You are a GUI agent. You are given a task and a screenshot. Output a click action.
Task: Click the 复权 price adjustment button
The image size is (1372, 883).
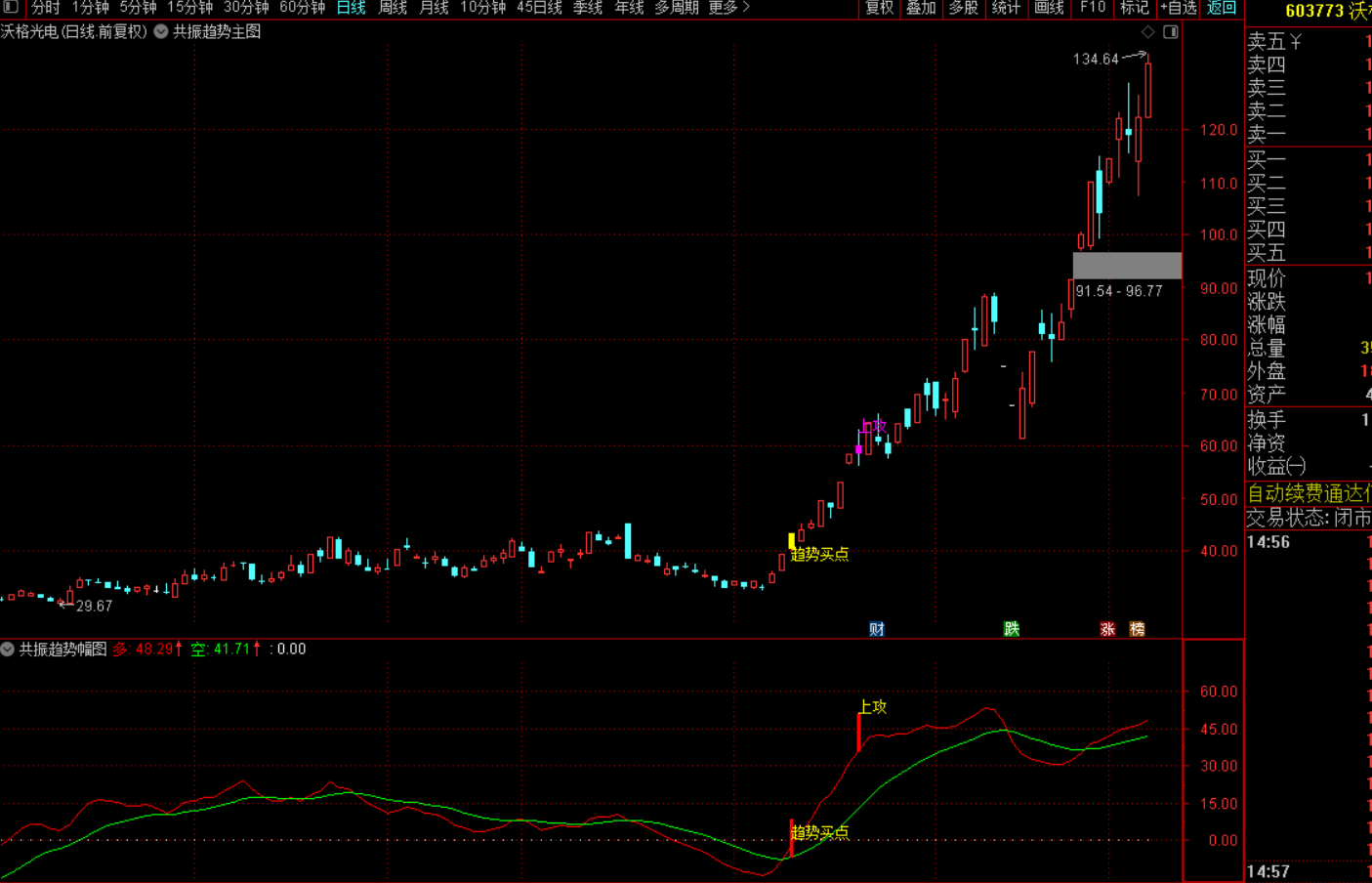pyautogui.click(x=879, y=8)
